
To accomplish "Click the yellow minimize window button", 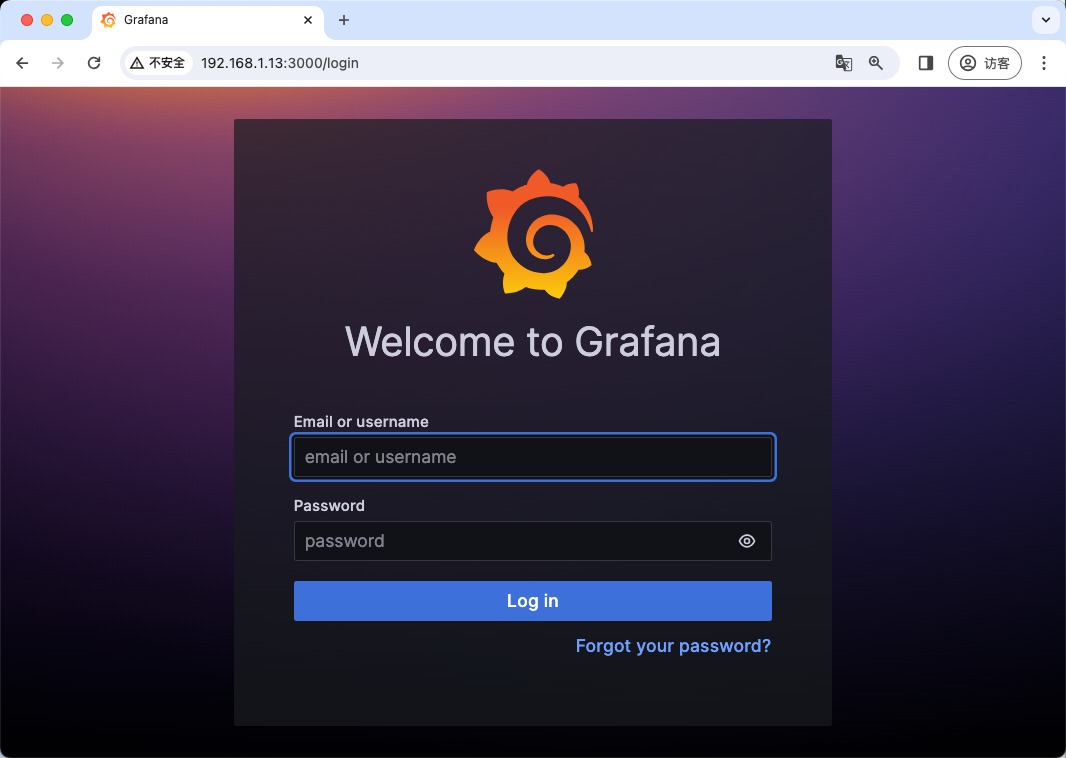I will pyautogui.click(x=47, y=20).
